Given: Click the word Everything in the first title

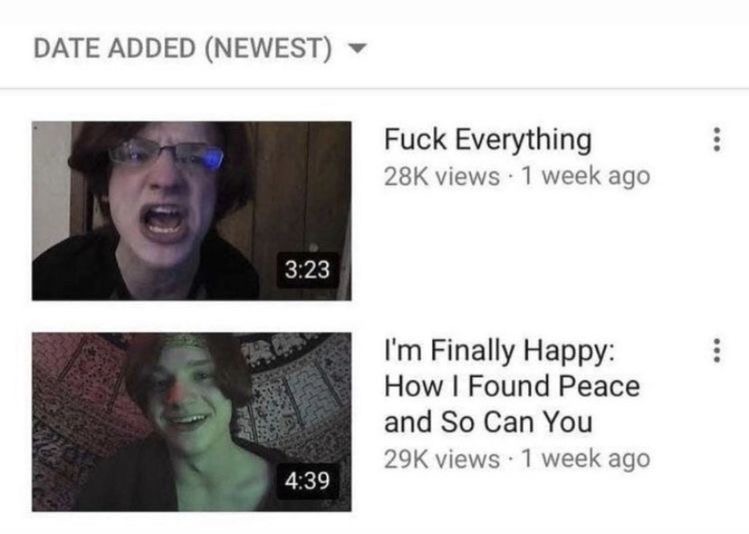Looking at the screenshot, I should tap(524, 140).
